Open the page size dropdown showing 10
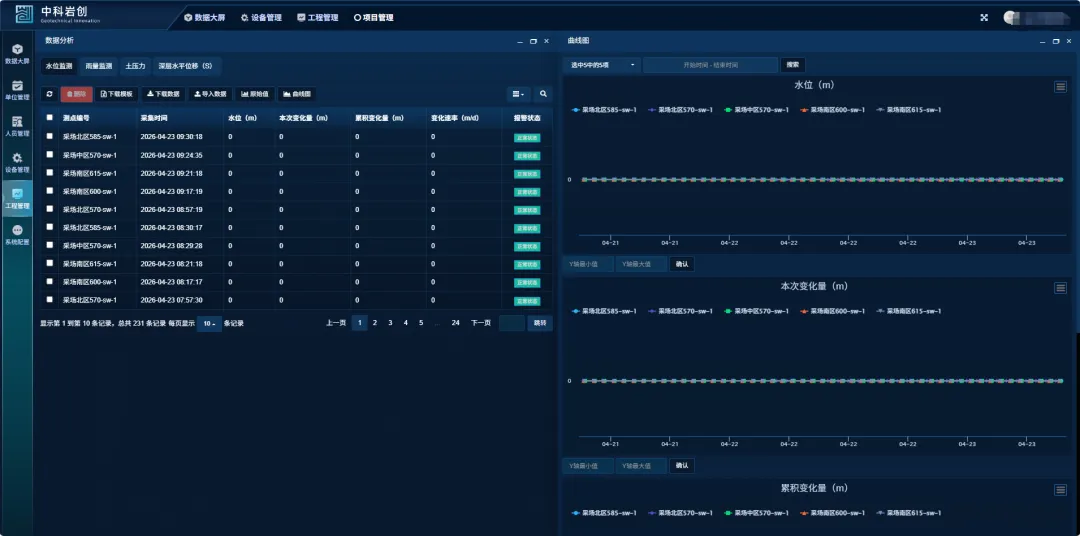 208,323
